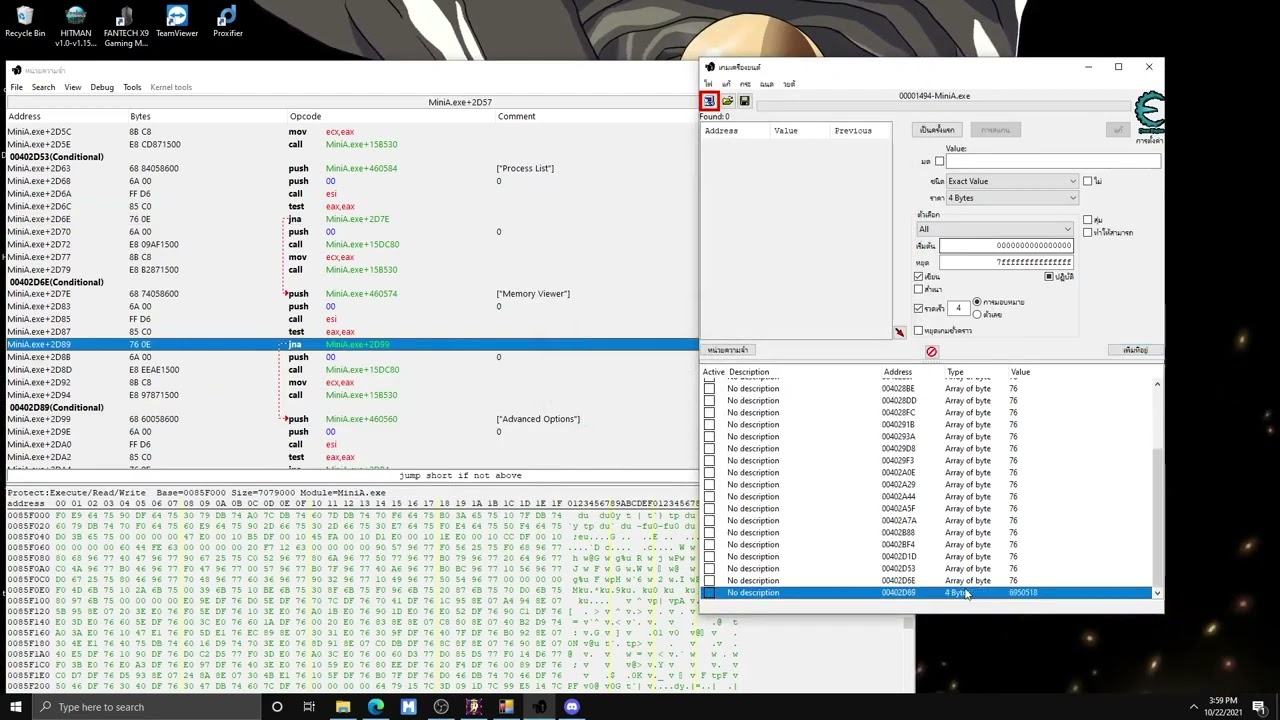Click the open file folder icon
This screenshot has width=1280, height=720.
(x=727, y=101)
